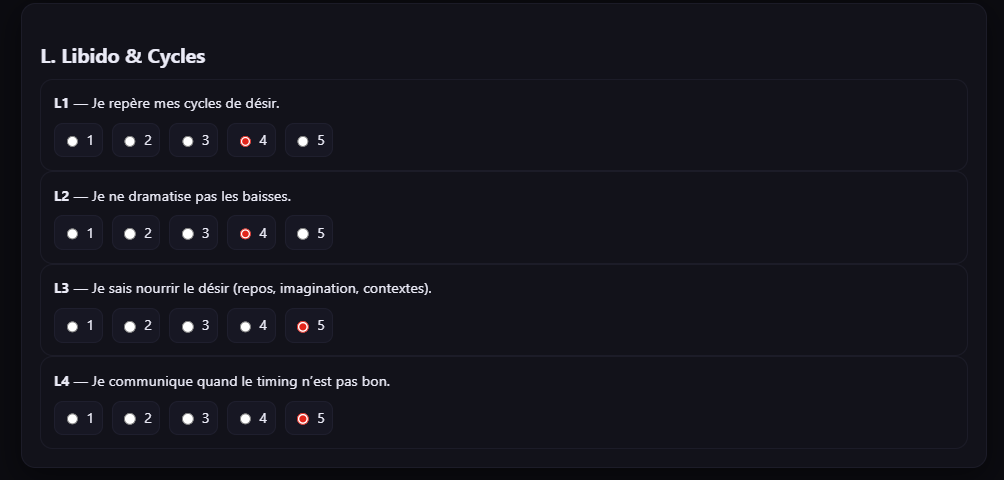This screenshot has width=1004, height=480.
Task: Set L3 rating to 4
Action: pyautogui.click(x=246, y=326)
